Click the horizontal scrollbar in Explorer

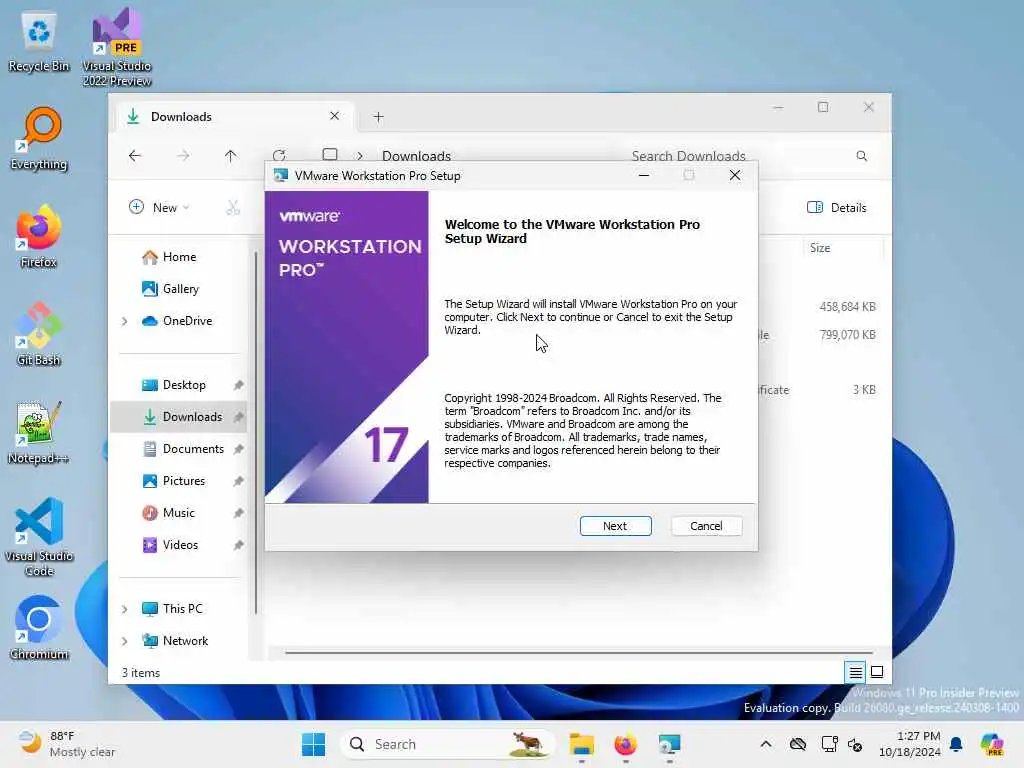click(x=579, y=652)
